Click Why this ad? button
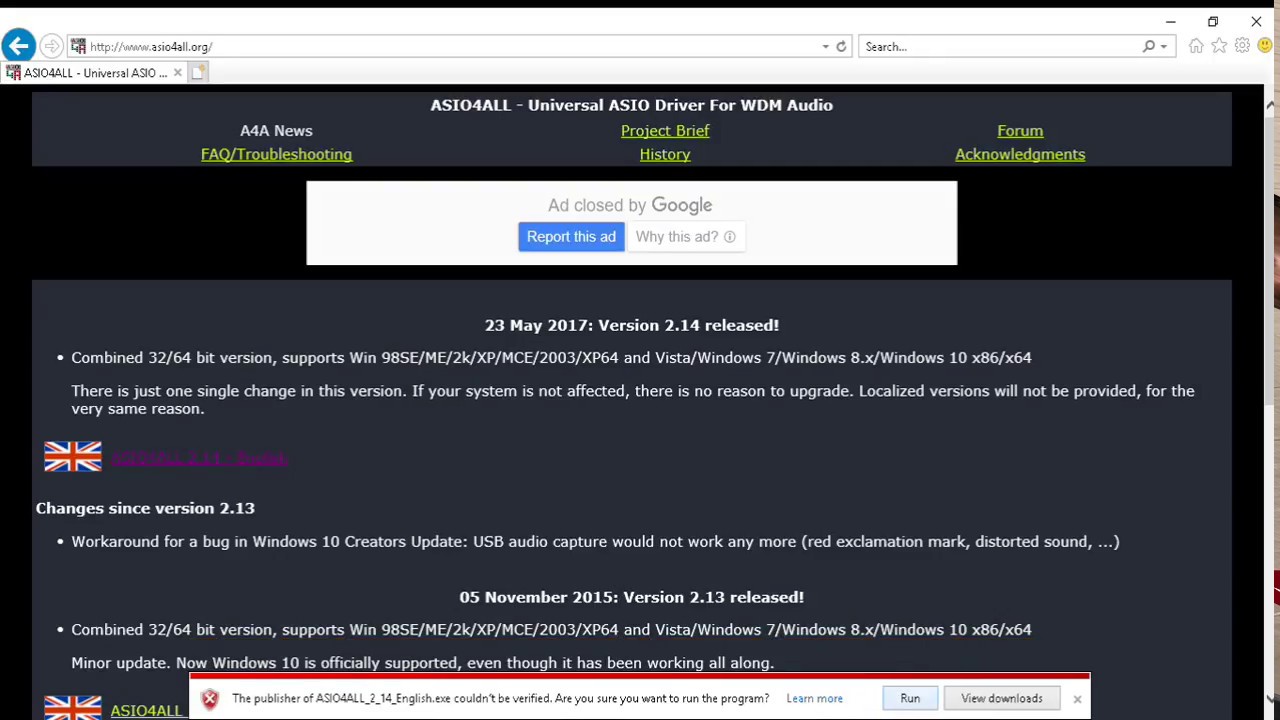Viewport: 1280px width, 720px height. tap(686, 237)
